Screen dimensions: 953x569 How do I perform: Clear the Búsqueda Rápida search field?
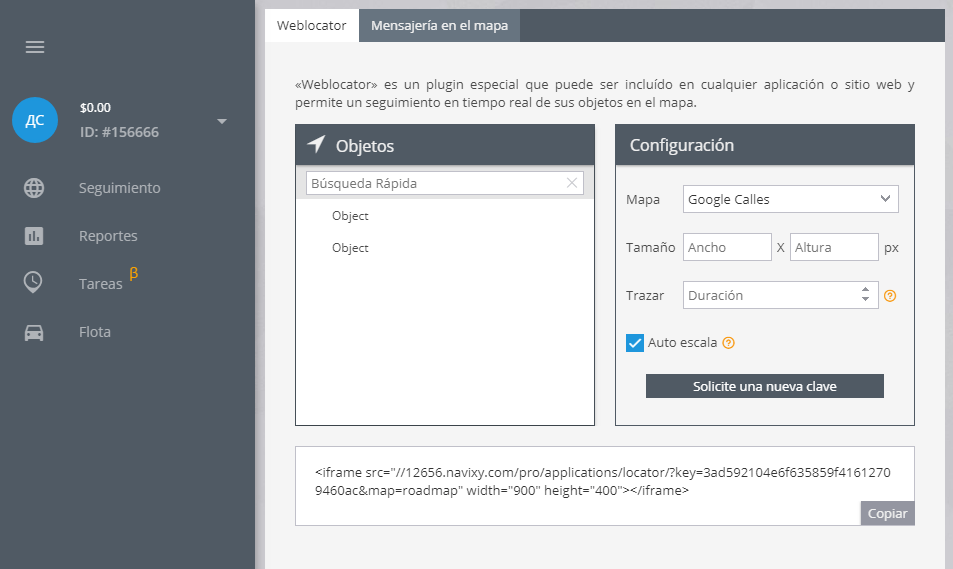572,183
